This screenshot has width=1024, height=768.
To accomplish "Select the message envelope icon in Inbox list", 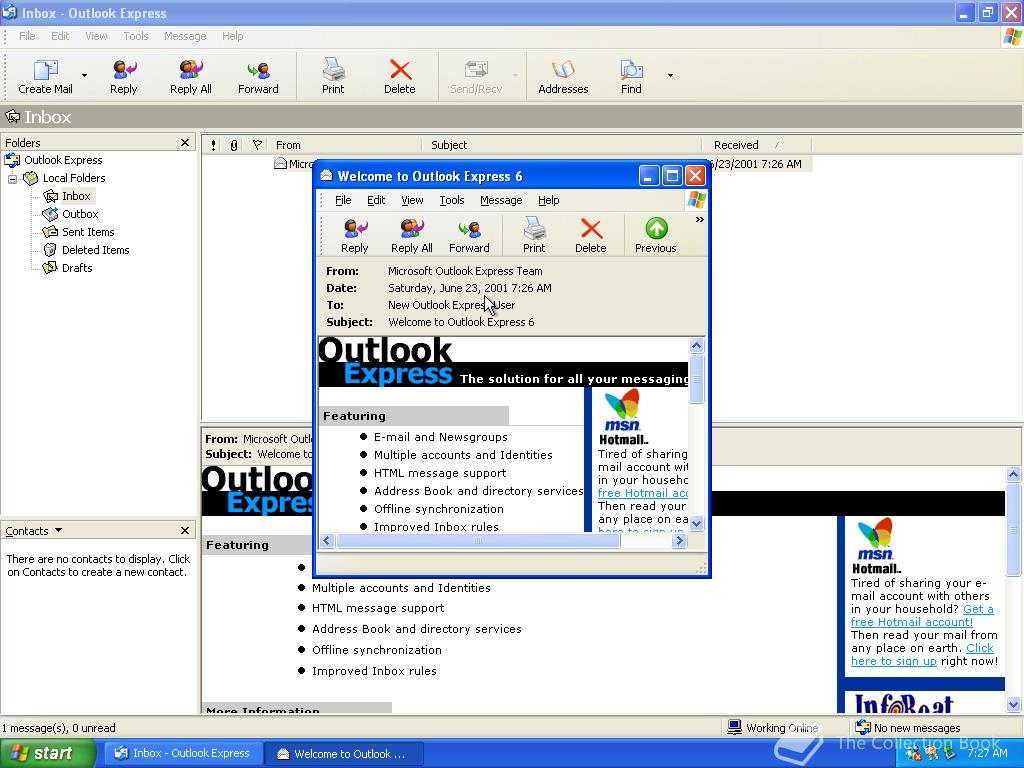I will pos(280,163).
